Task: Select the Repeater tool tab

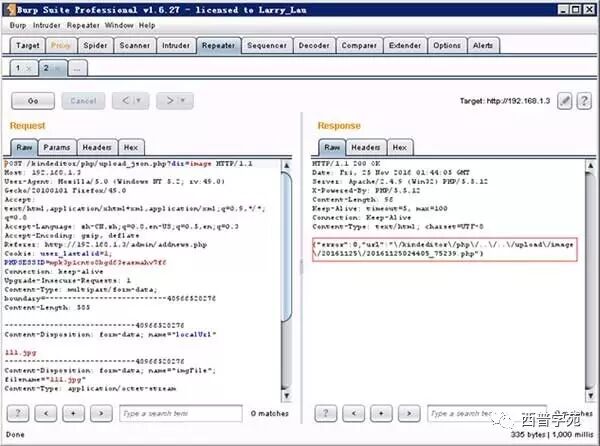Action: point(218,46)
